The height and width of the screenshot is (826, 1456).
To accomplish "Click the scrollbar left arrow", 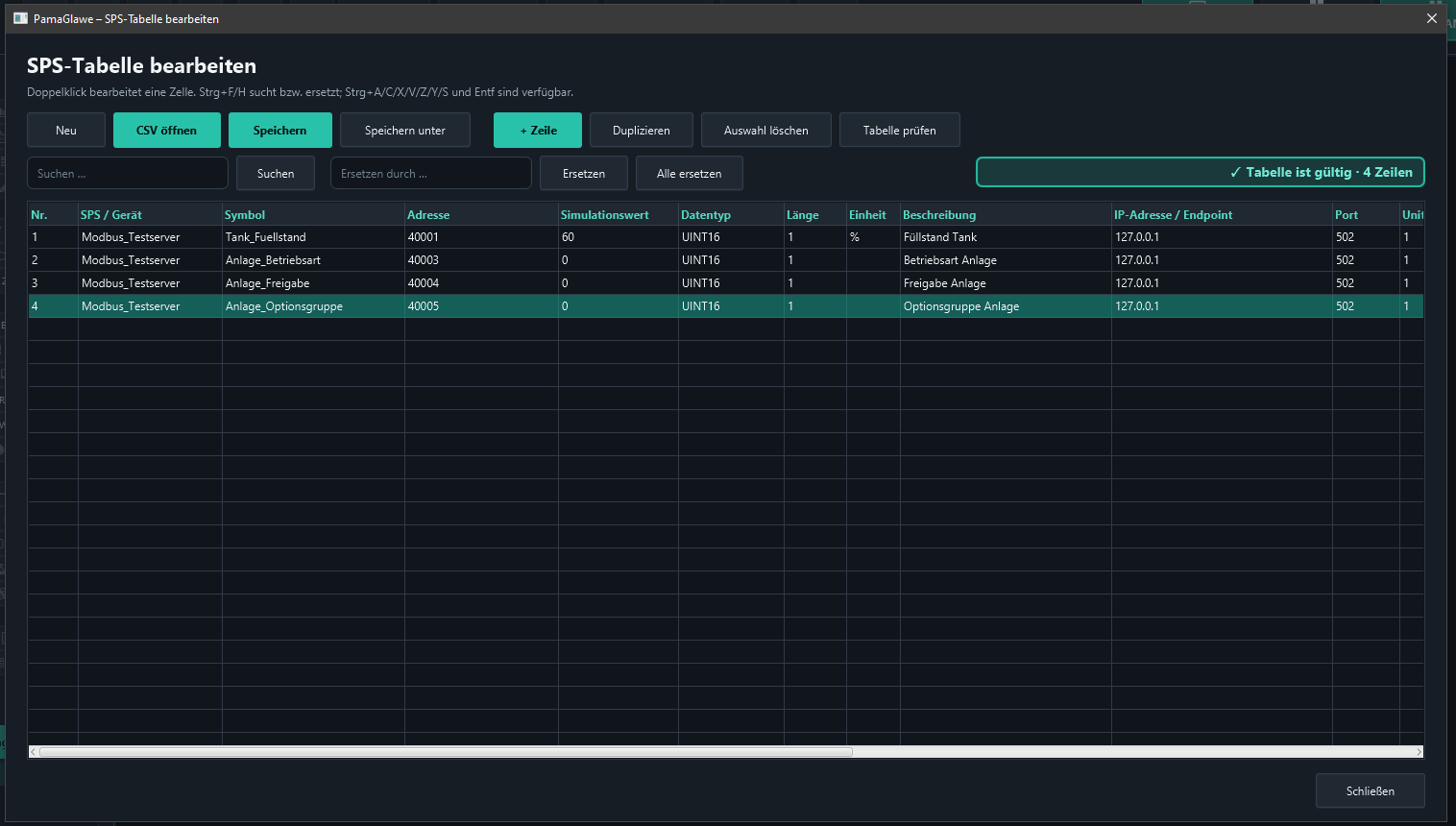I will [x=34, y=752].
